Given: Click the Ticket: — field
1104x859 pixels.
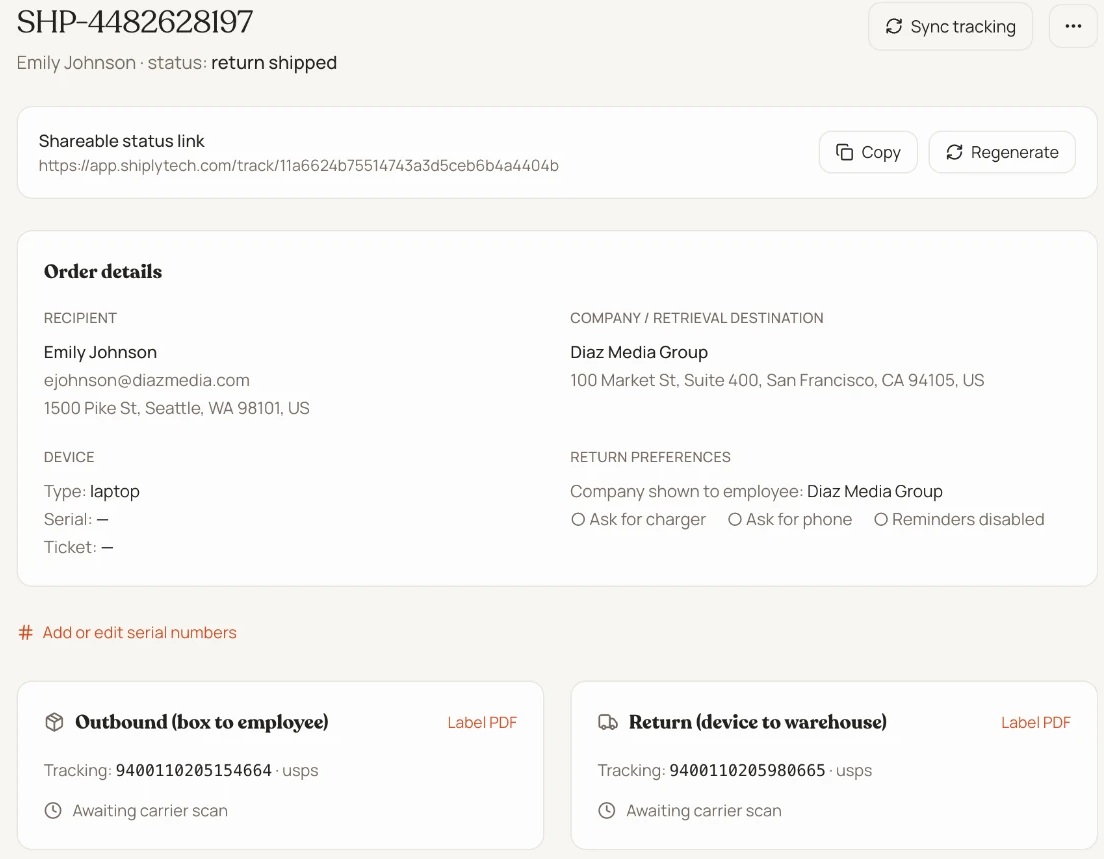Looking at the screenshot, I should coord(78,547).
